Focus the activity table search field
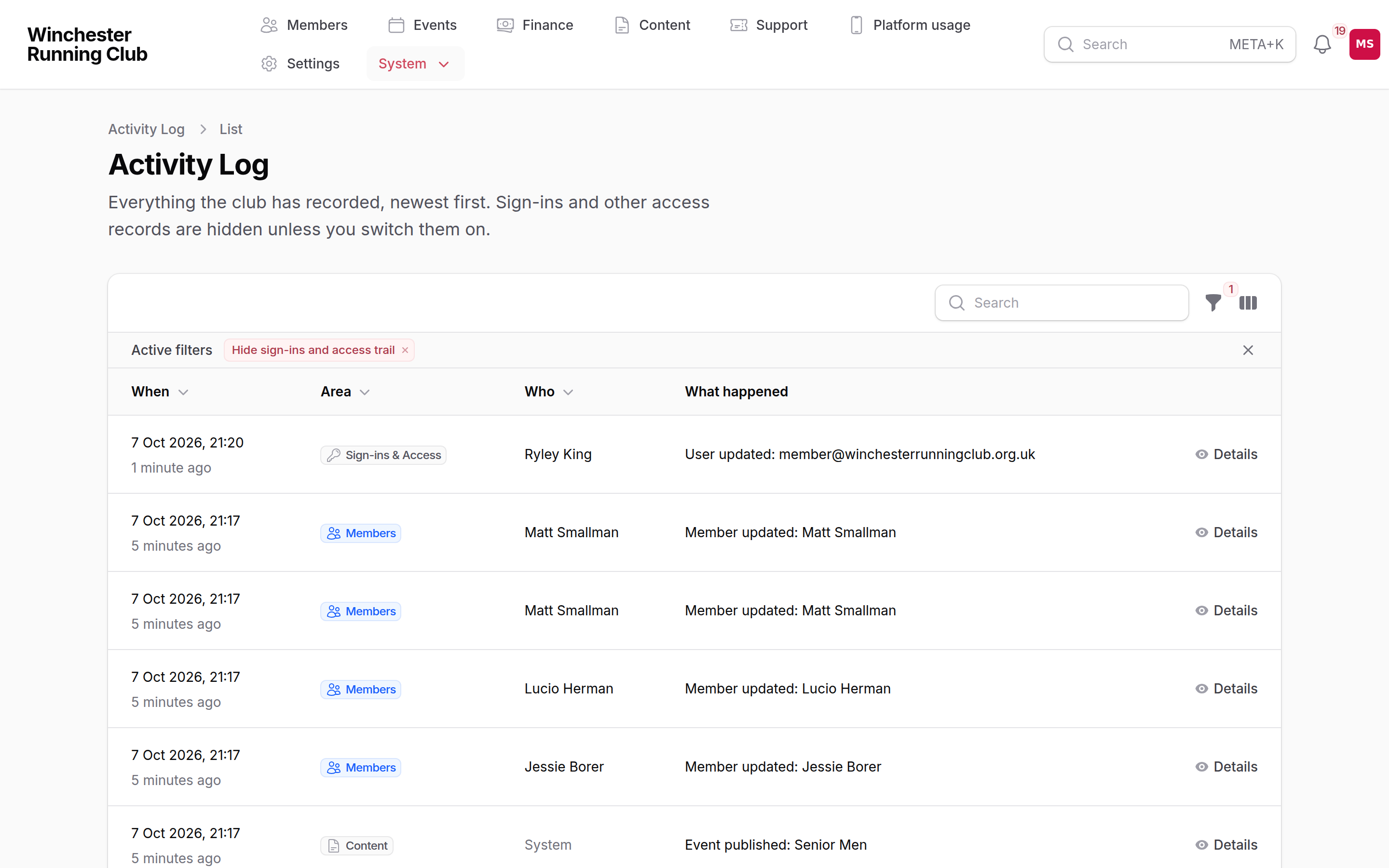 tap(1061, 302)
